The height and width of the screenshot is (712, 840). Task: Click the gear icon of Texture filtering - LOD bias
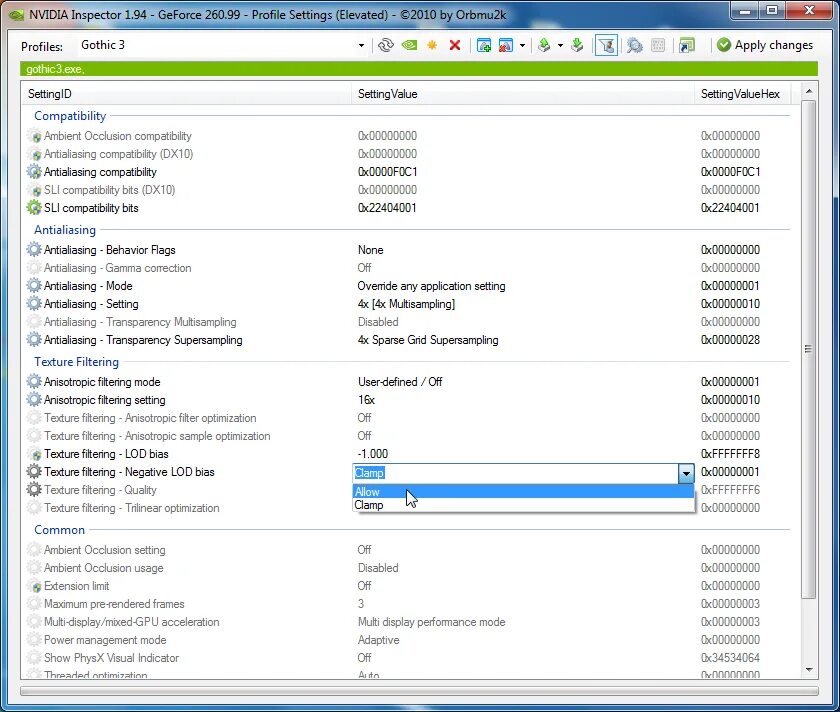[x=34, y=454]
